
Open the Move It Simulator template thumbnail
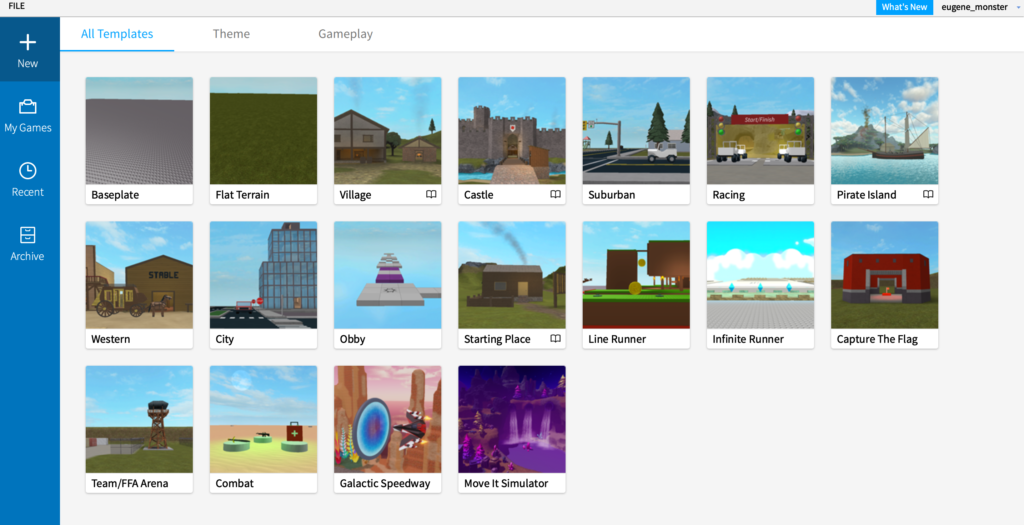click(512, 419)
